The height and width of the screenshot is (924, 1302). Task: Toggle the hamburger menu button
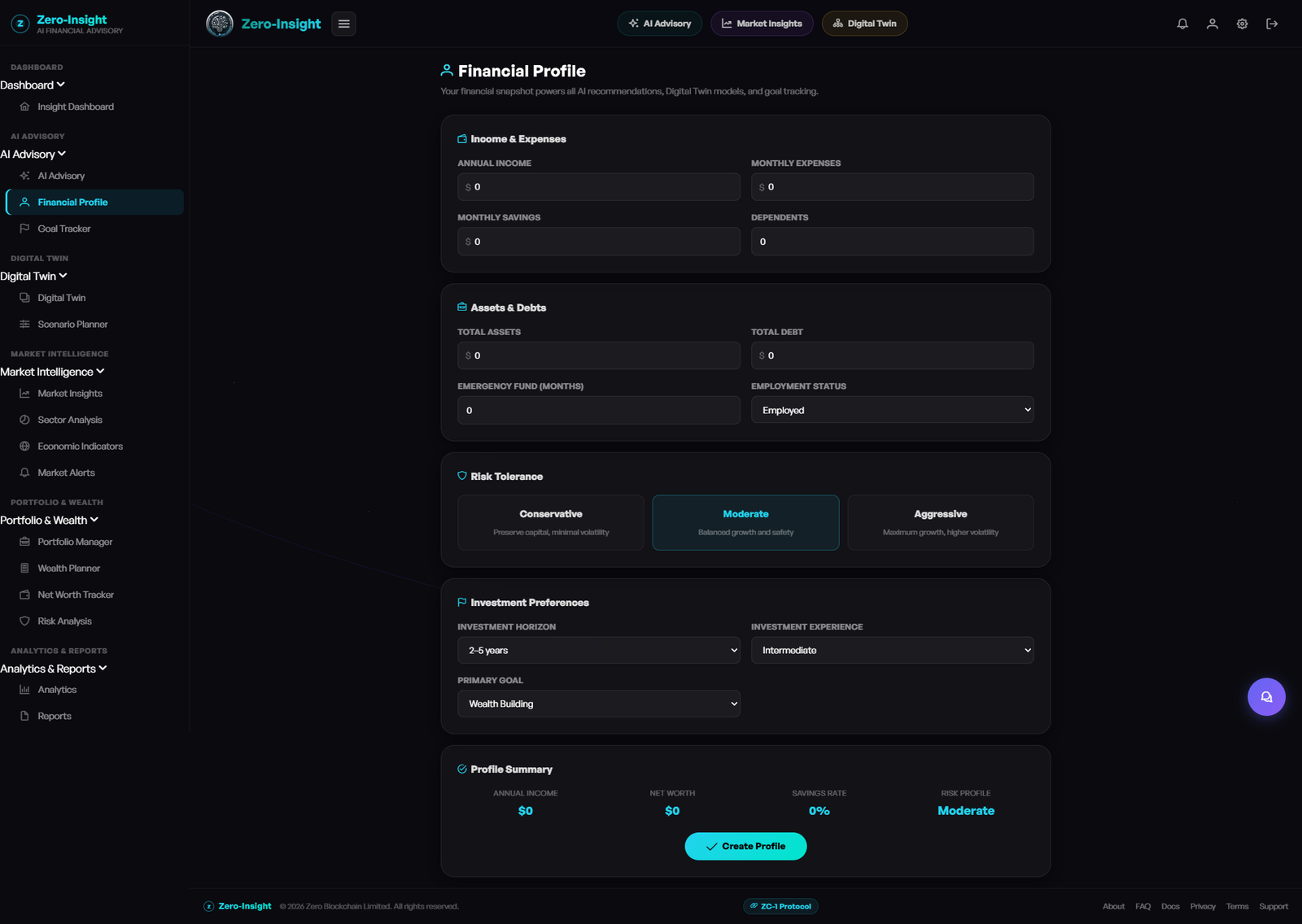(x=344, y=24)
